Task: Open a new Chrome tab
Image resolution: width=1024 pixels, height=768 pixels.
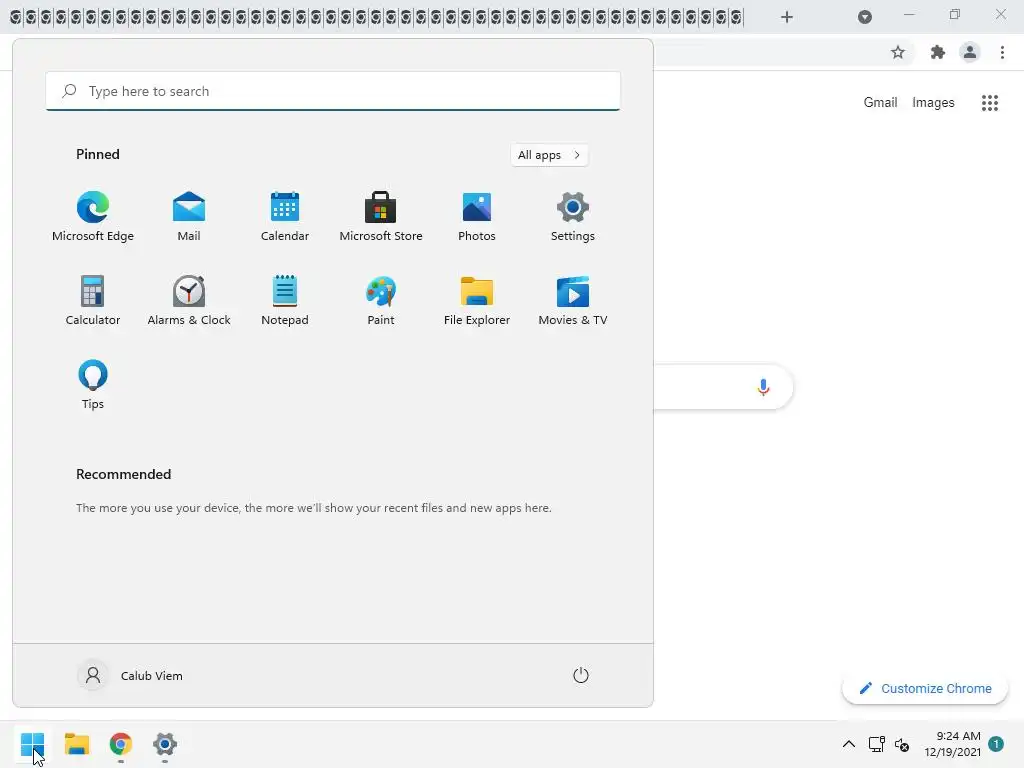Action: click(787, 17)
